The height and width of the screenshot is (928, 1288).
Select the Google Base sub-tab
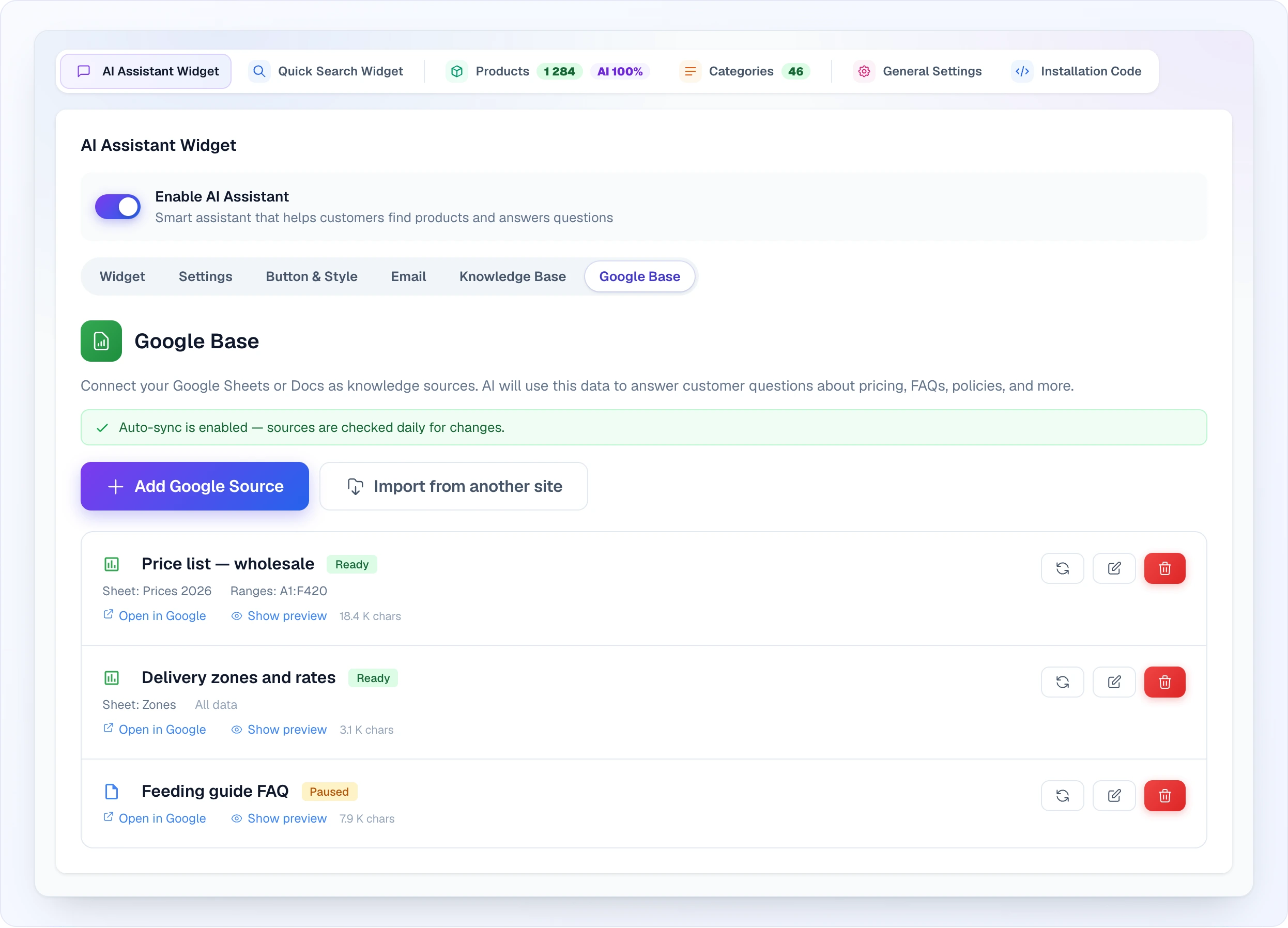[x=639, y=276]
